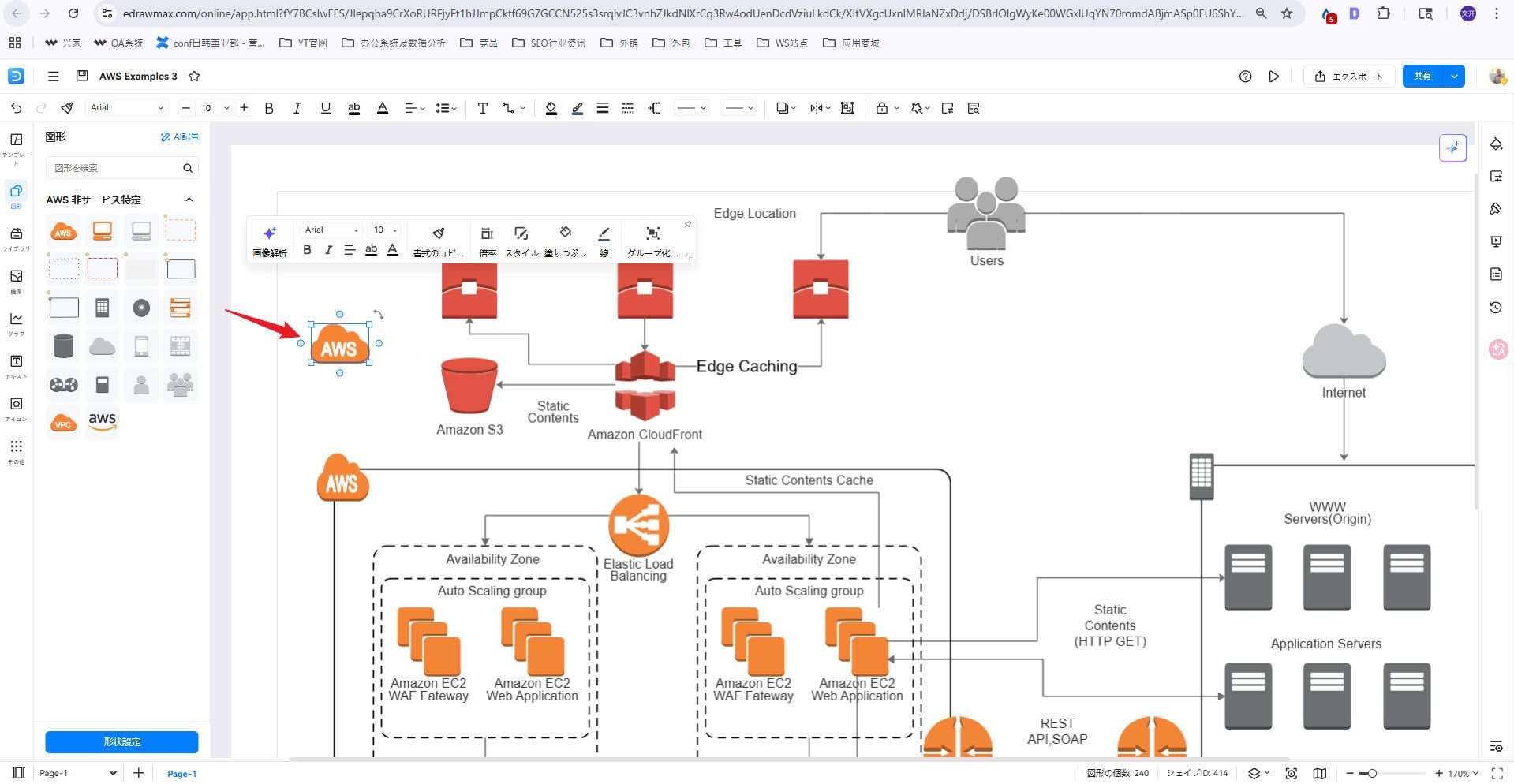The height and width of the screenshot is (784, 1514).
Task: Switch to the Page-1 tab at the bottom
Action: (181, 774)
